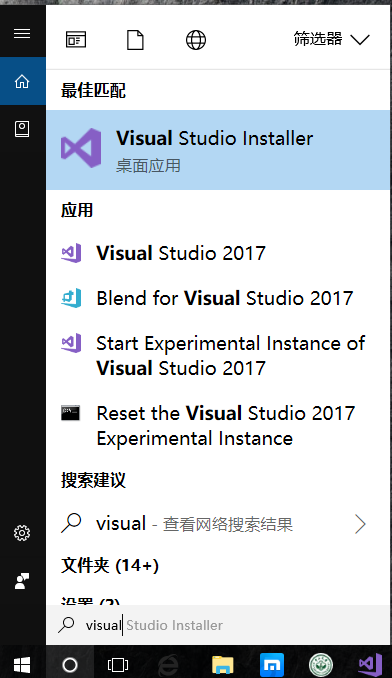Open Task View on the taskbar
This screenshot has width=392, height=678.
118,665
